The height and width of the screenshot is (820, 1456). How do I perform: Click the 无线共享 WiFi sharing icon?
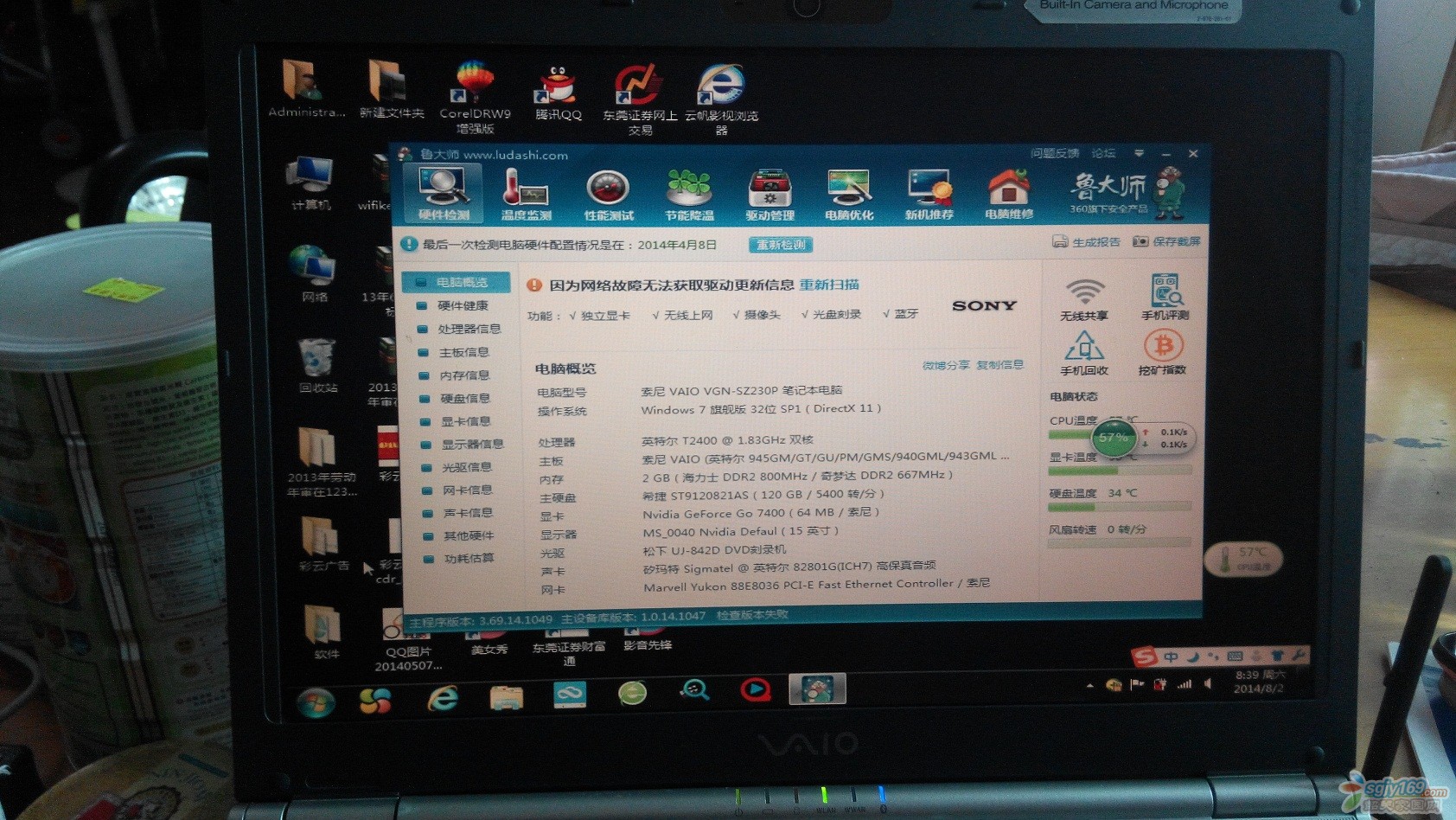click(x=1084, y=299)
